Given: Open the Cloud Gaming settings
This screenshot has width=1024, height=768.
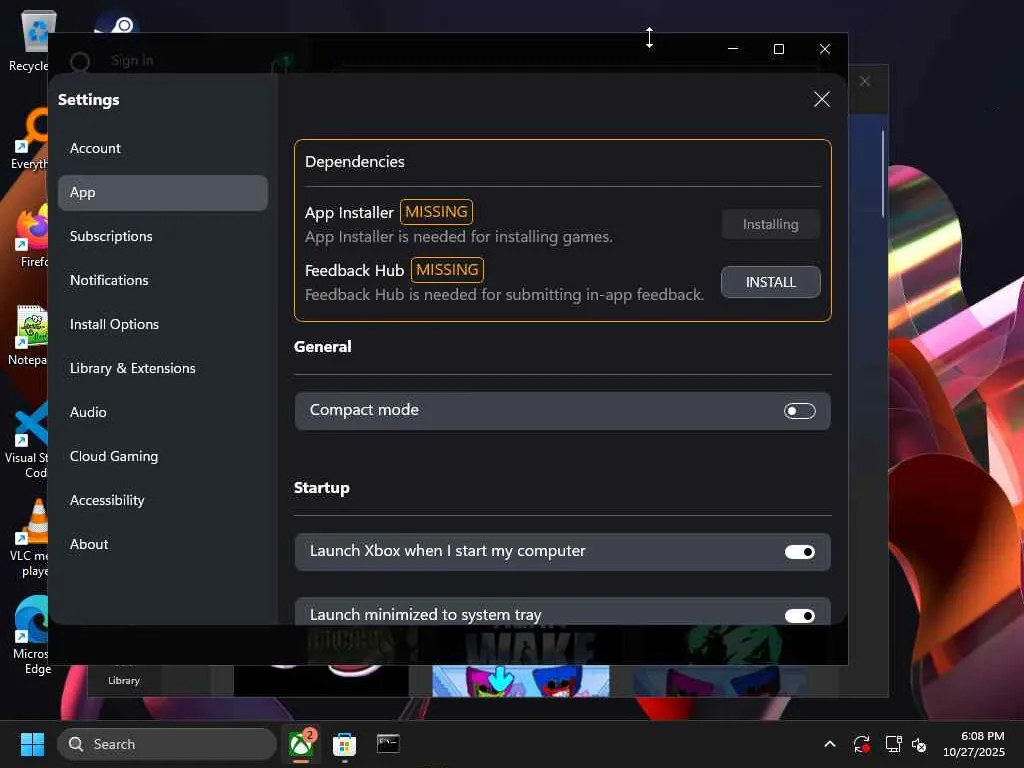Looking at the screenshot, I should 114,456.
